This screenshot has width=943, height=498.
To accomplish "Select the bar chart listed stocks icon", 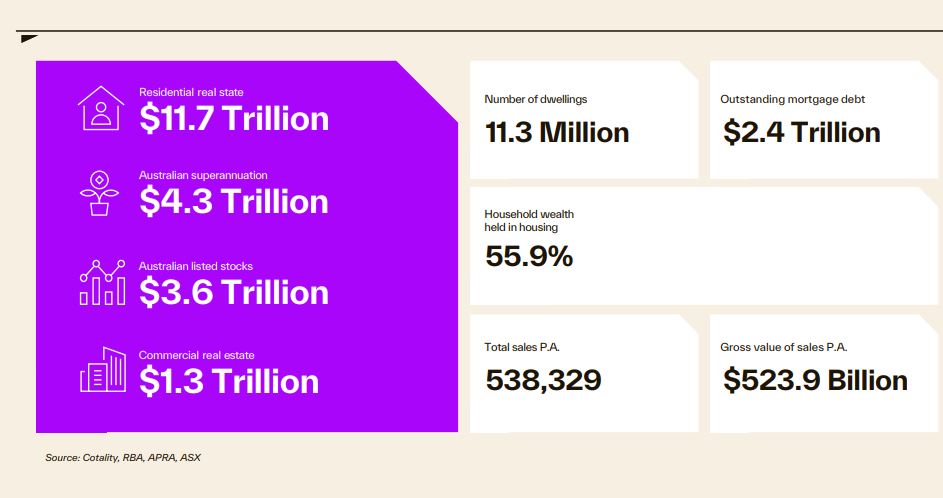I will (102, 283).
